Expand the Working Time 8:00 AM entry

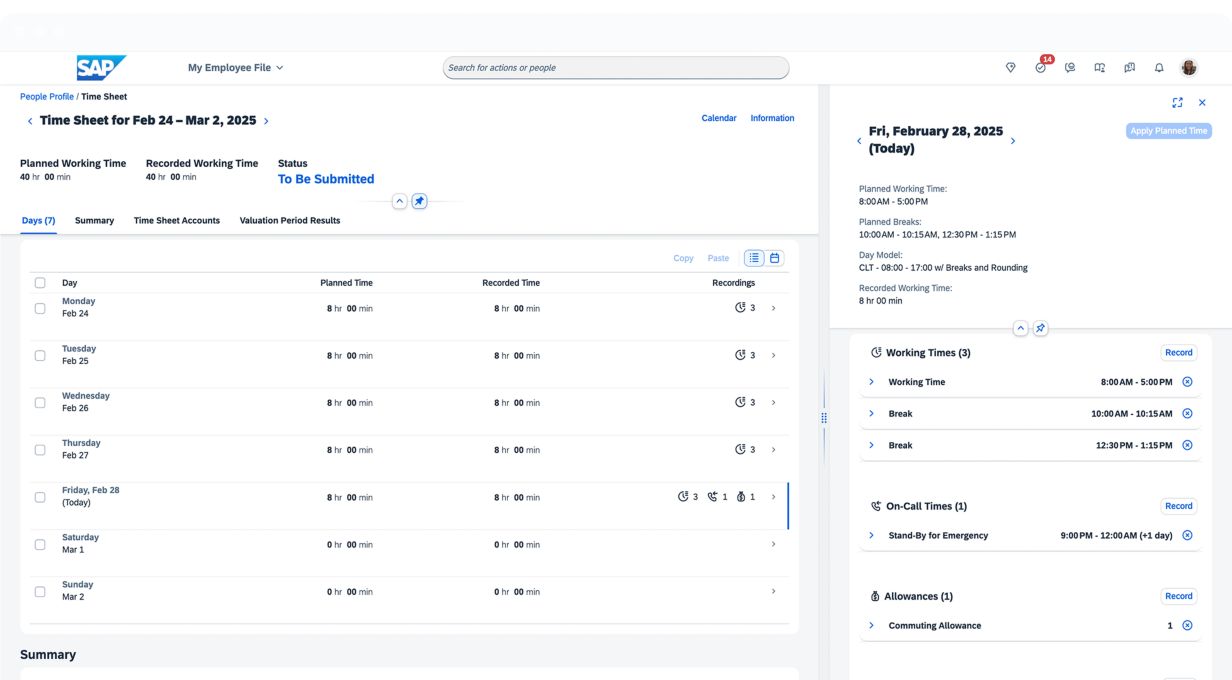coord(871,382)
